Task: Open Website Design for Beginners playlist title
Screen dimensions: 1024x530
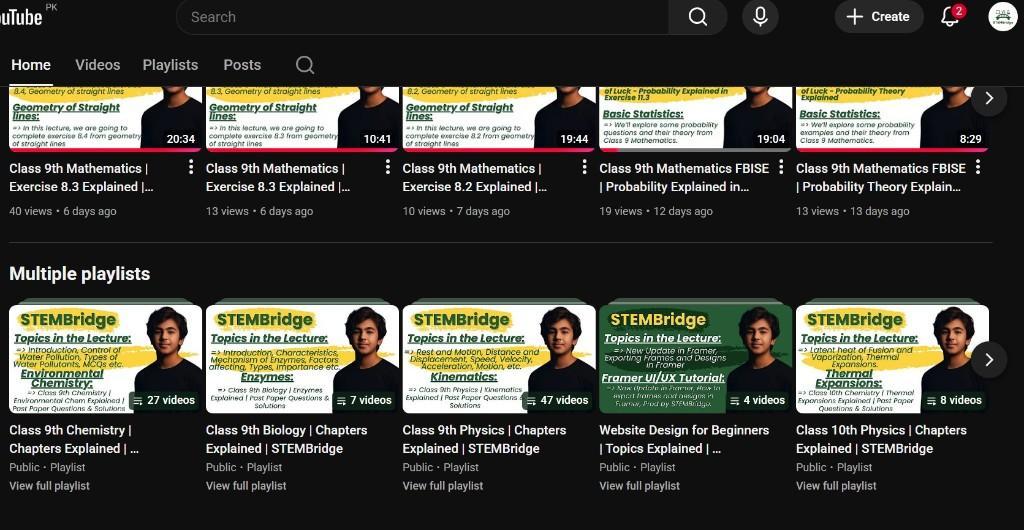Action: [684, 439]
